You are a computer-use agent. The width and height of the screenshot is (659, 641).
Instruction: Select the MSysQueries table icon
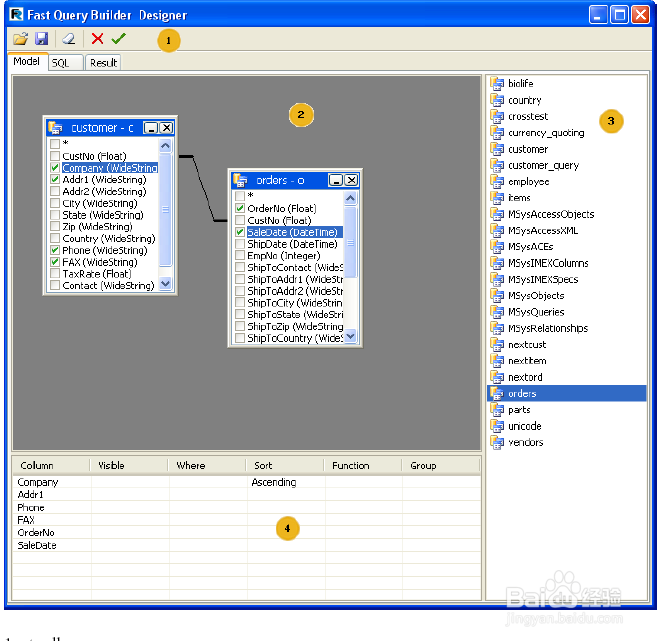[x=497, y=312]
